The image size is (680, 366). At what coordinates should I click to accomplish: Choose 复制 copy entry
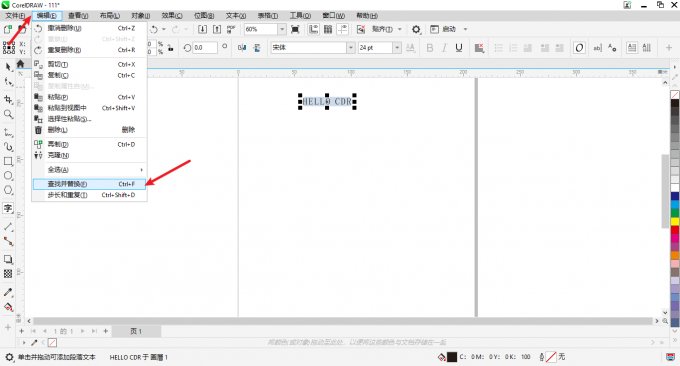pos(89,75)
